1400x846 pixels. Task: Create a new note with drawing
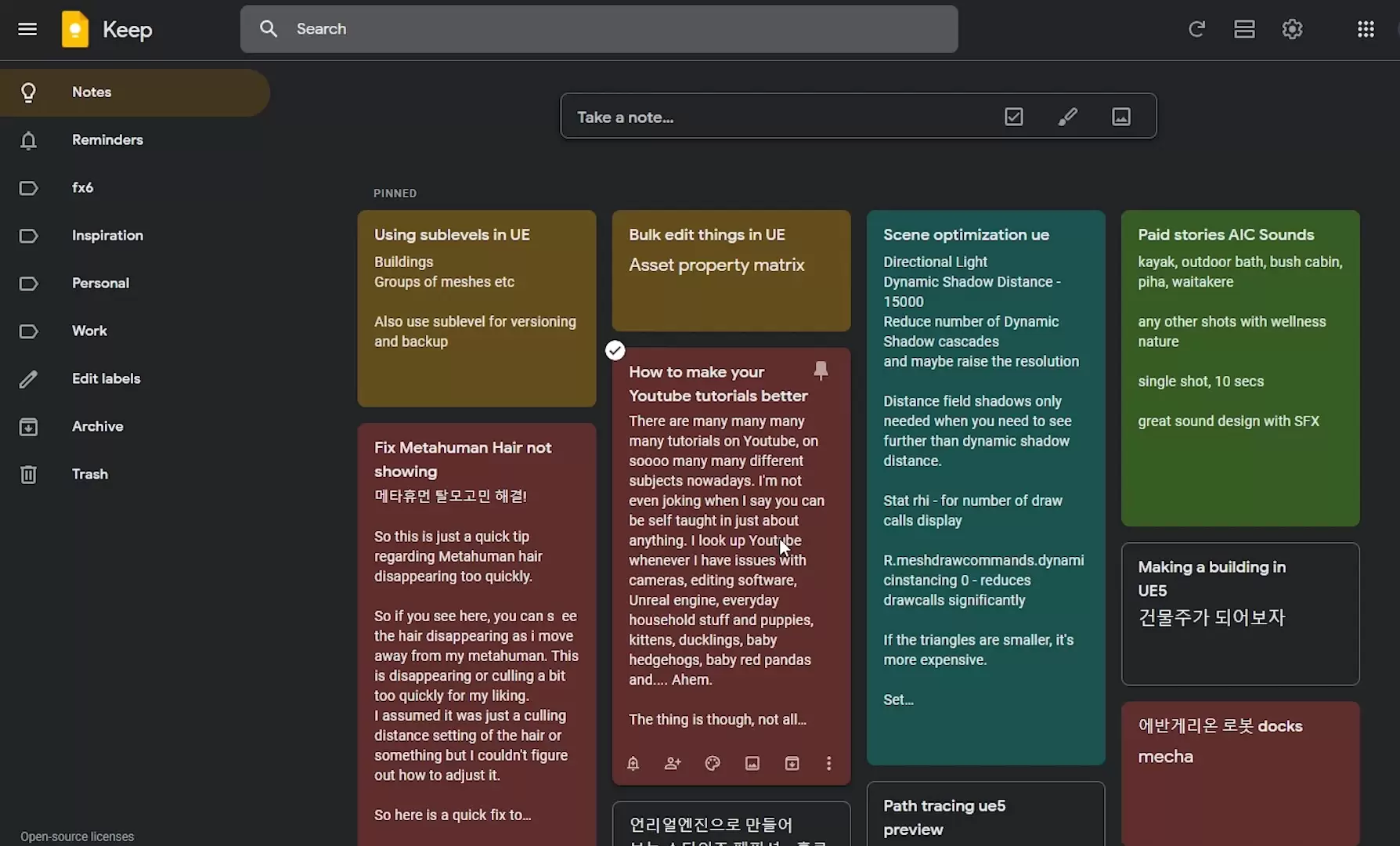coord(1068,117)
